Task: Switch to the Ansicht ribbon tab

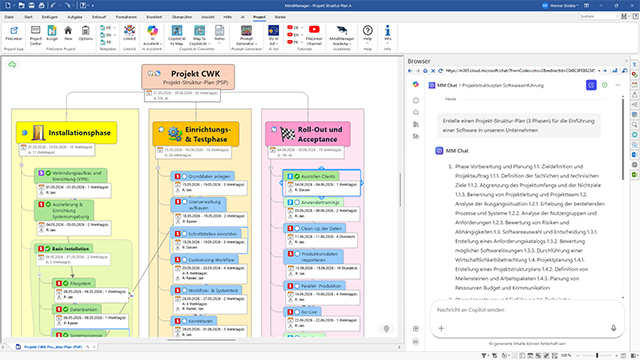Action: pyautogui.click(x=208, y=17)
